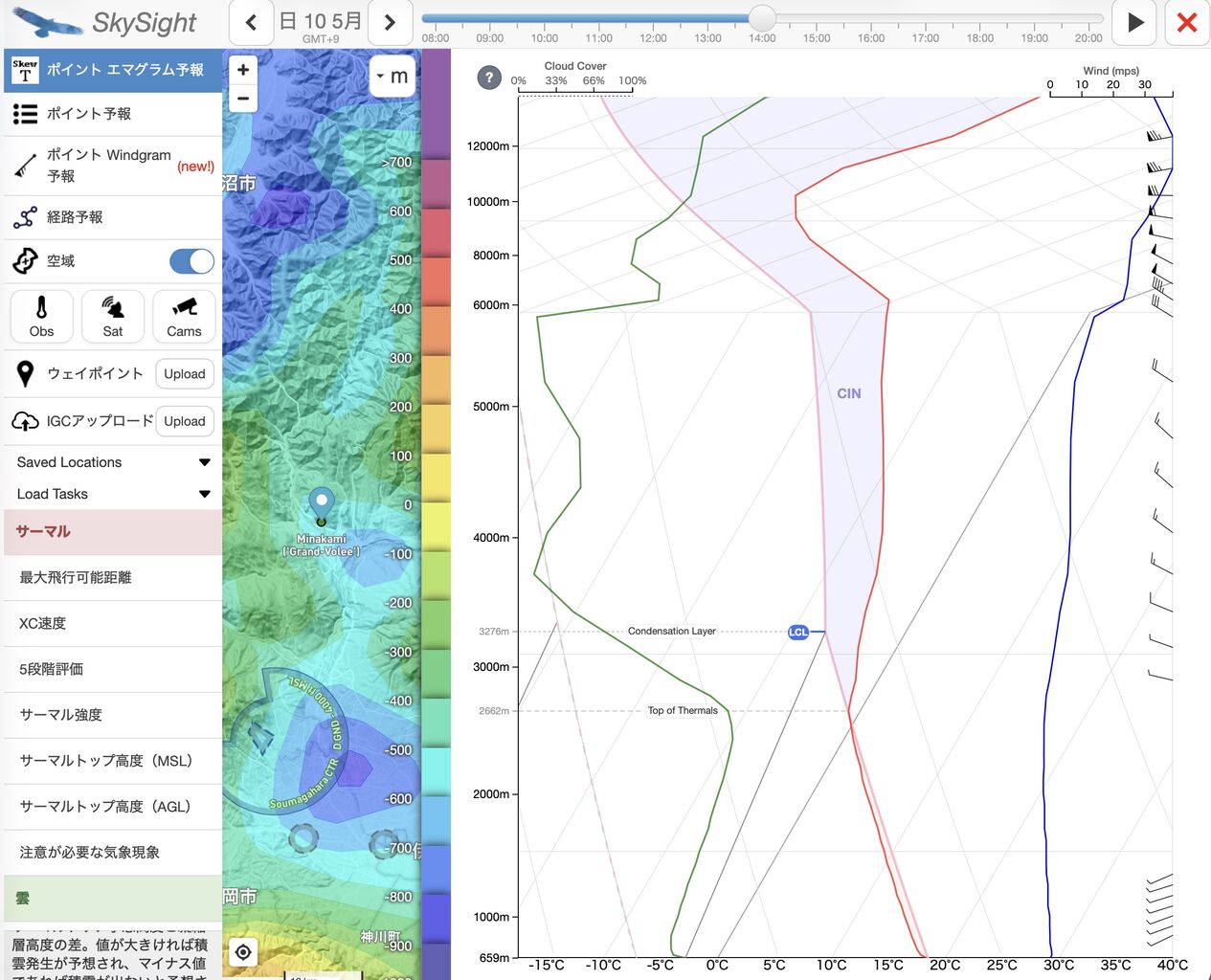Screen dimensions: 1211x980
Task: Select the 経路予報 menu item
Action: (x=113, y=217)
